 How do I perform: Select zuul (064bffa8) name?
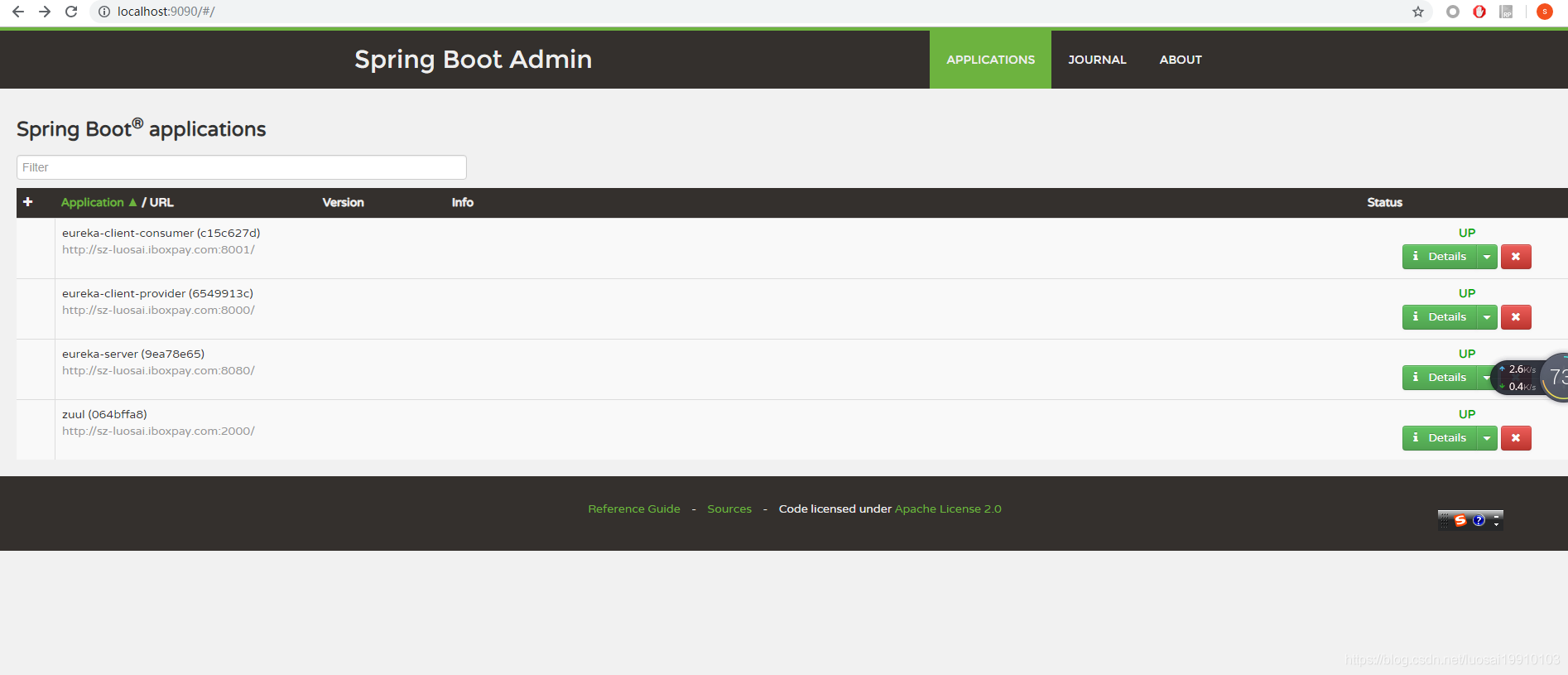pos(104,414)
